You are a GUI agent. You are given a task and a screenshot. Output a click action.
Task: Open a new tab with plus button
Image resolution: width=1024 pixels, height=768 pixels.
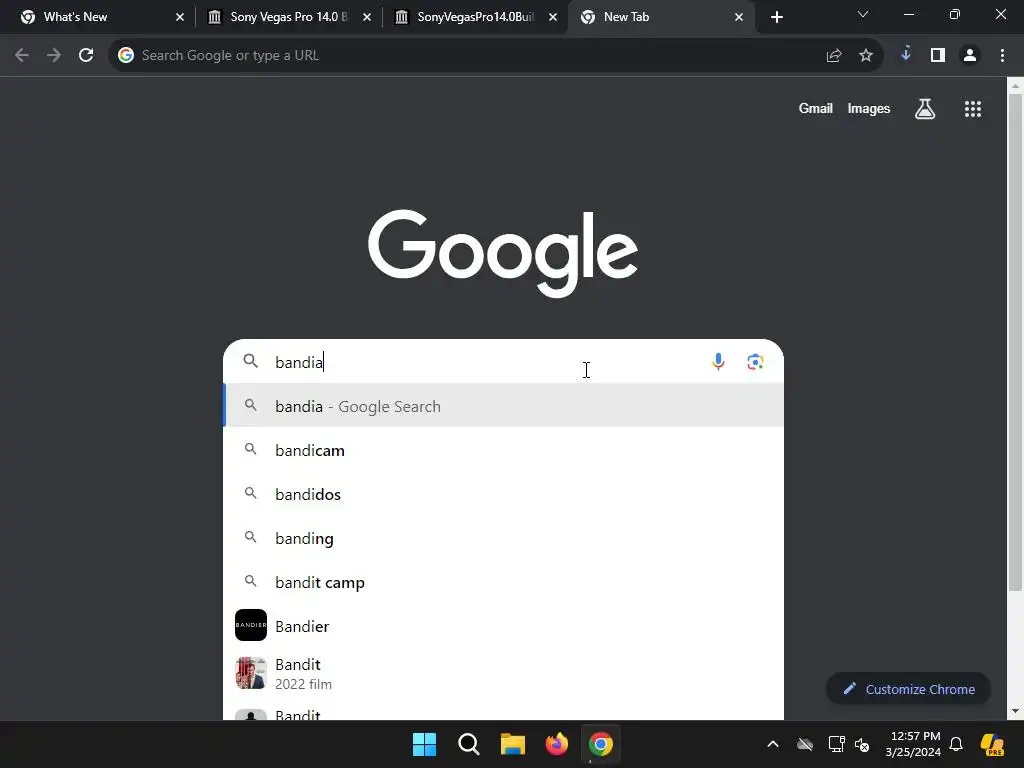click(x=776, y=17)
